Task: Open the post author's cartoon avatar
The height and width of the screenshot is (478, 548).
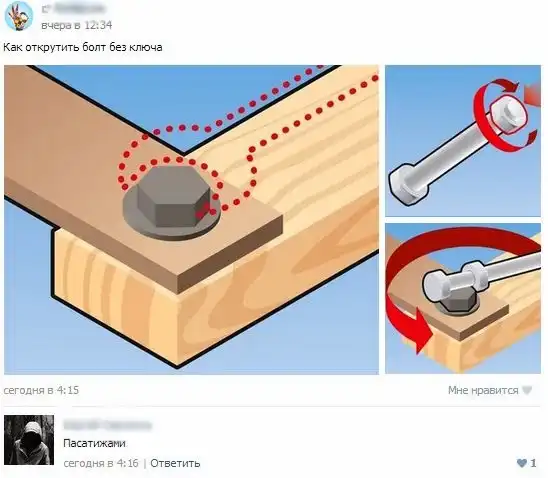Action: [19, 16]
